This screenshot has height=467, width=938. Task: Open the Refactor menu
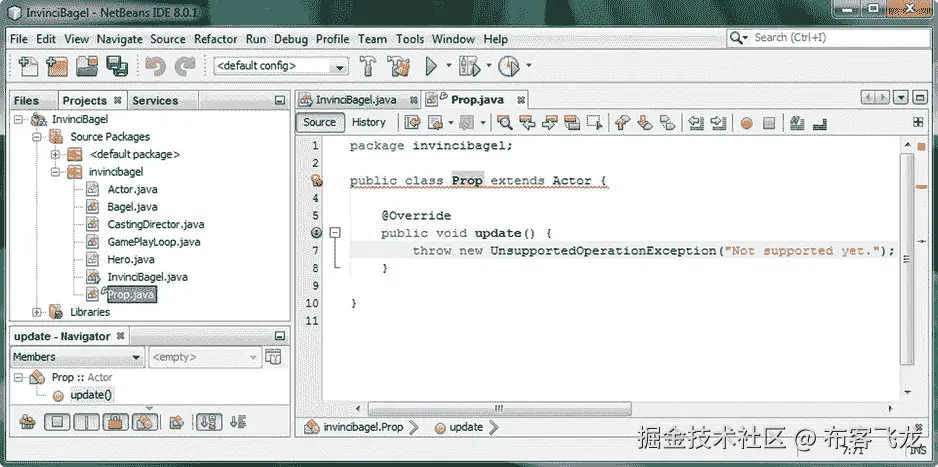pos(215,39)
